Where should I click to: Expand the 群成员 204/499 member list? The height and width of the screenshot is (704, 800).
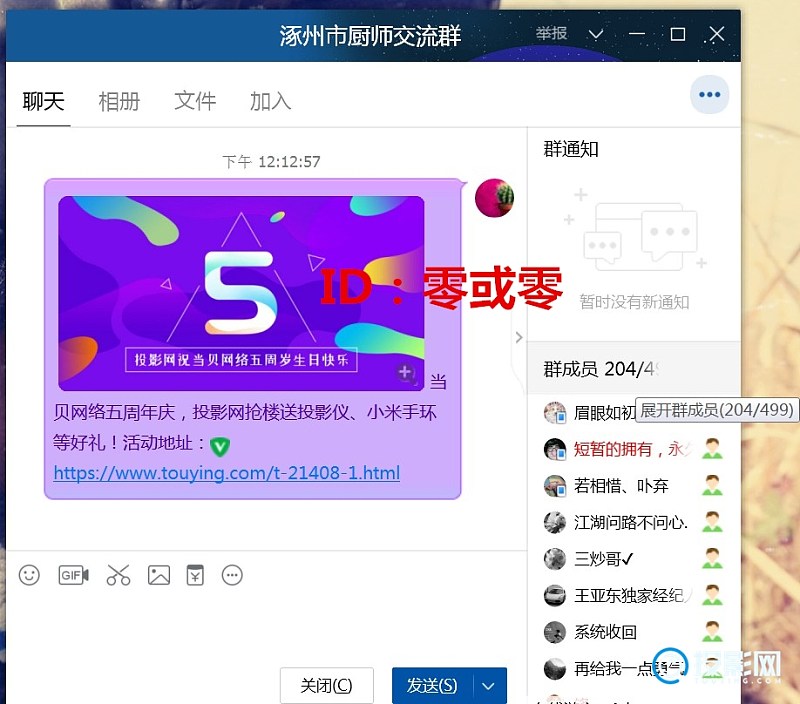point(600,369)
